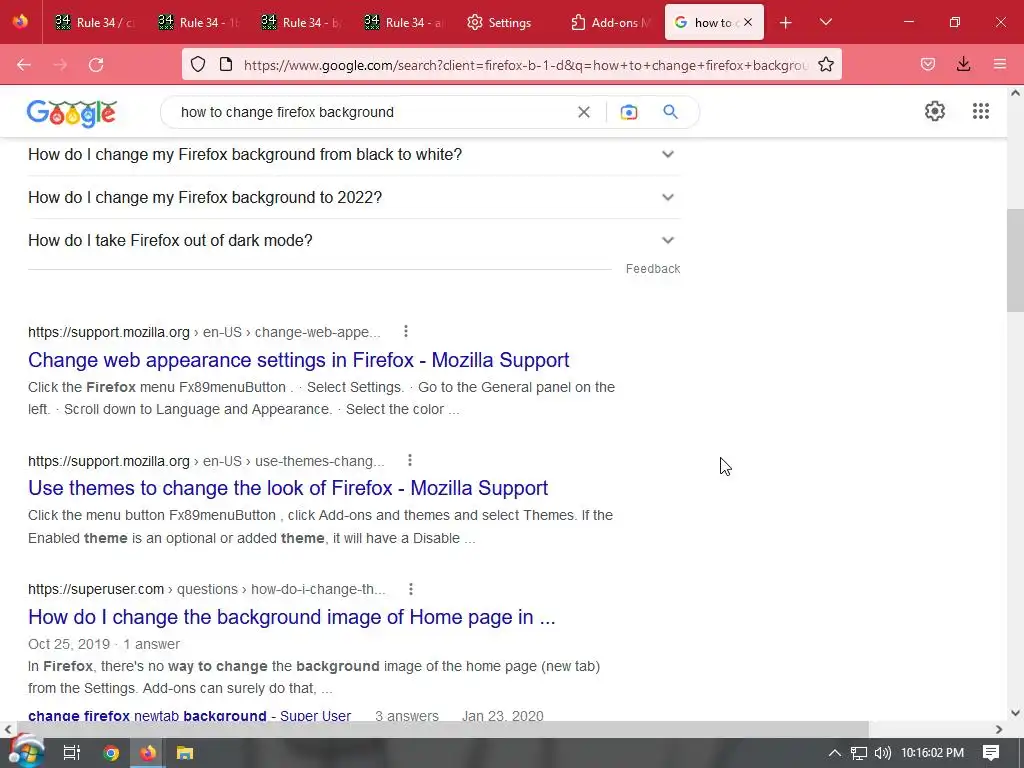Show hidden system tray icons chevron

coord(835,753)
